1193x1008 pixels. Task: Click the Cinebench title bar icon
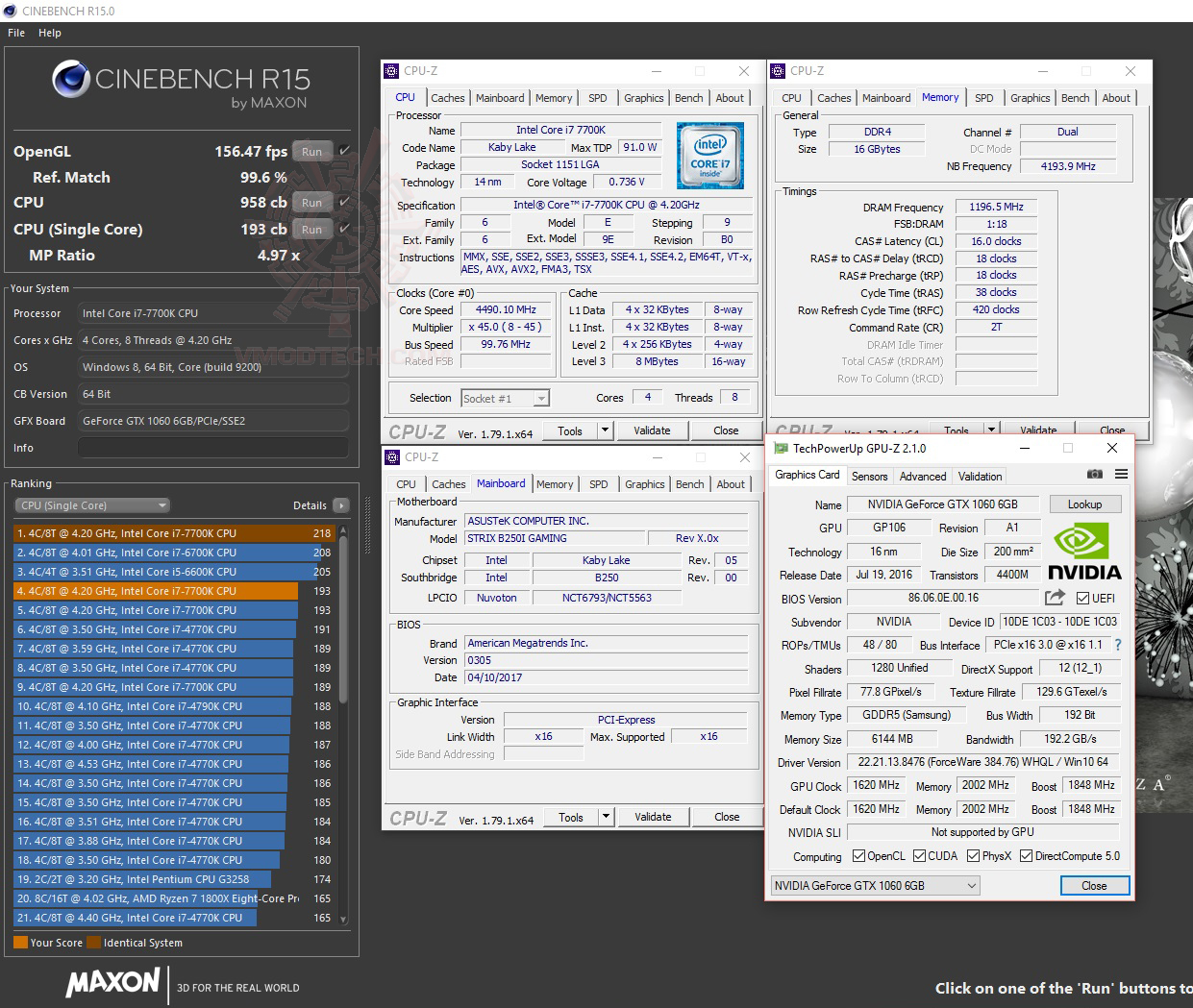(x=10, y=11)
